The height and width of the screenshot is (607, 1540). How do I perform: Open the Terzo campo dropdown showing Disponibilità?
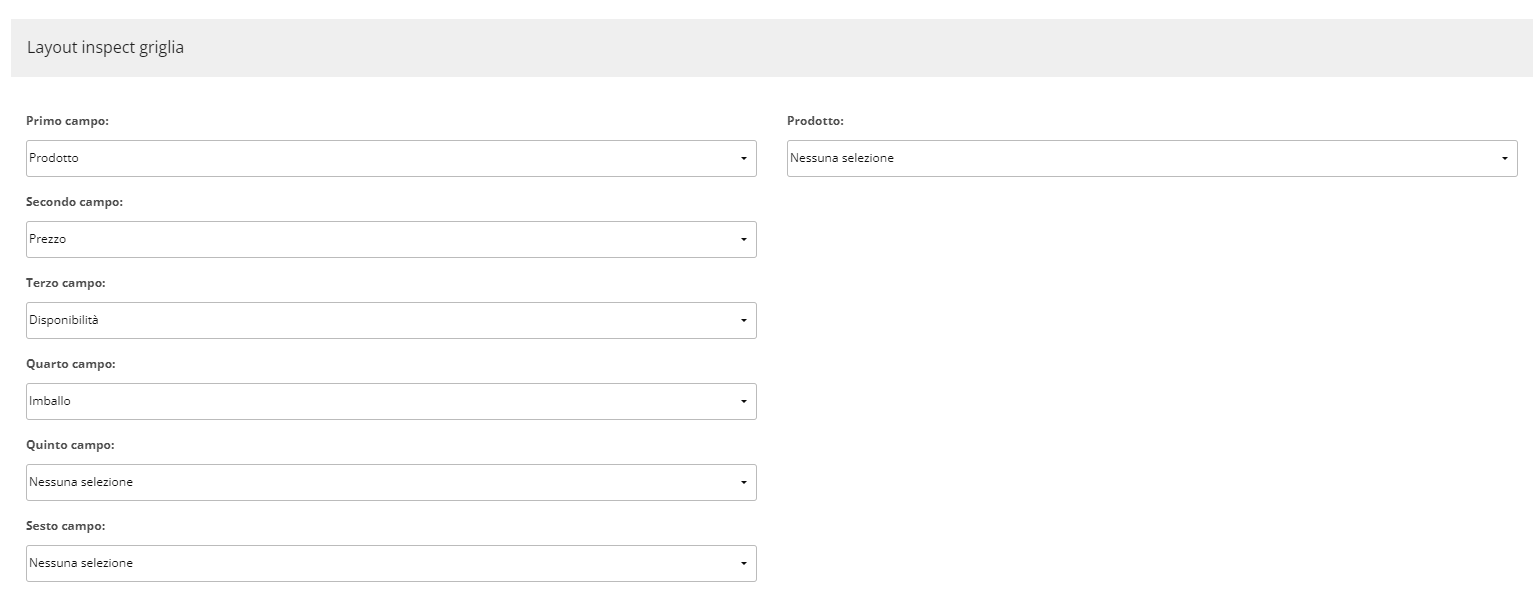pyautogui.click(x=391, y=320)
